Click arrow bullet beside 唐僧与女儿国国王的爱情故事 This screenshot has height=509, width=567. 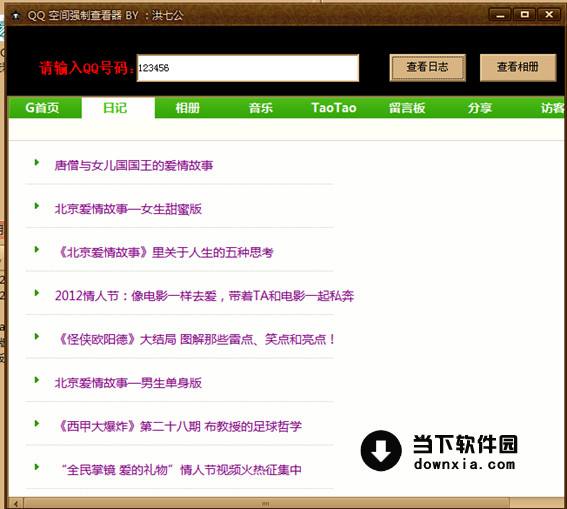(x=37, y=162)
